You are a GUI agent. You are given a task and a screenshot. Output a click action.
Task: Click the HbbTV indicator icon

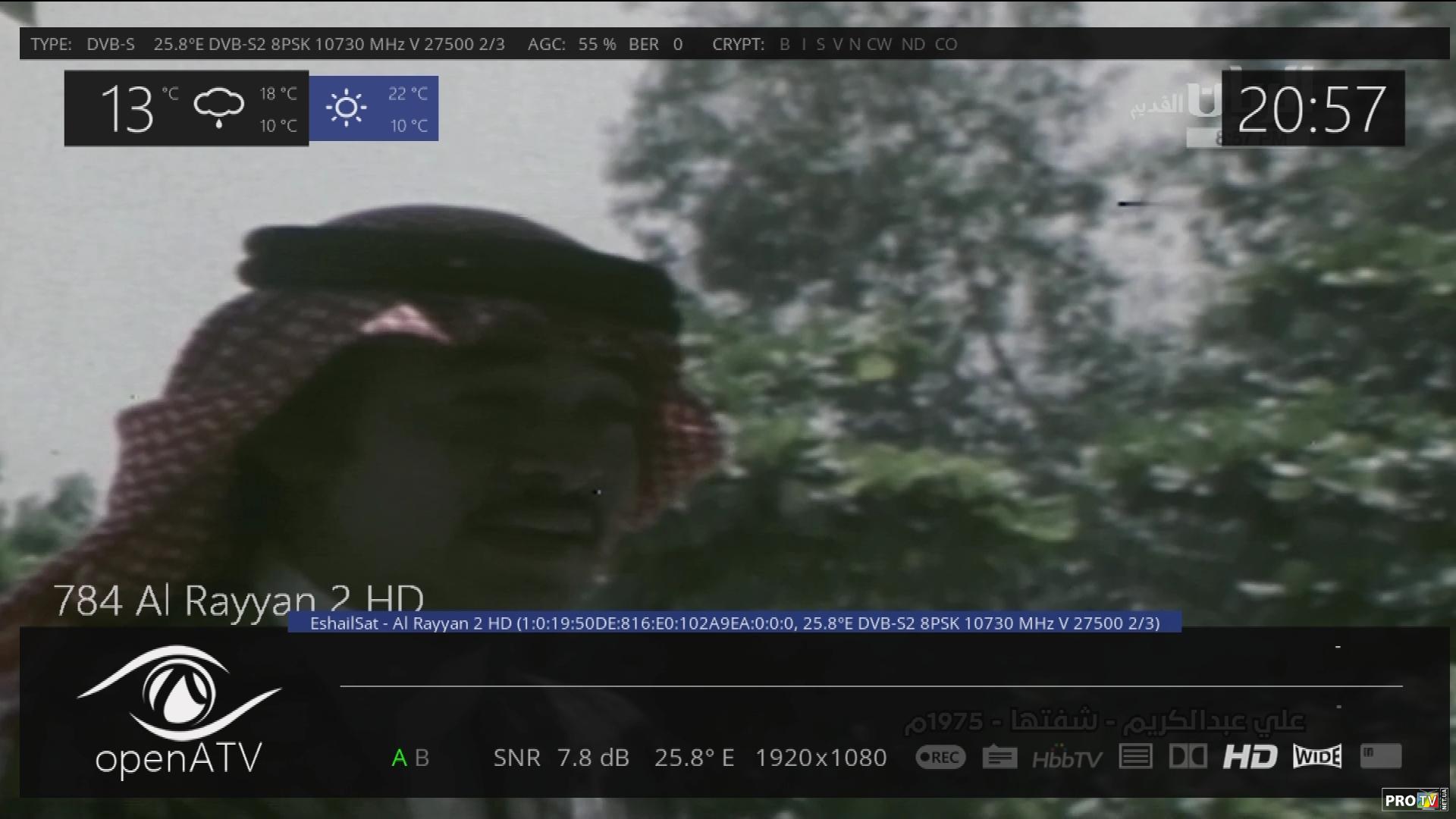pos(1067,758)
